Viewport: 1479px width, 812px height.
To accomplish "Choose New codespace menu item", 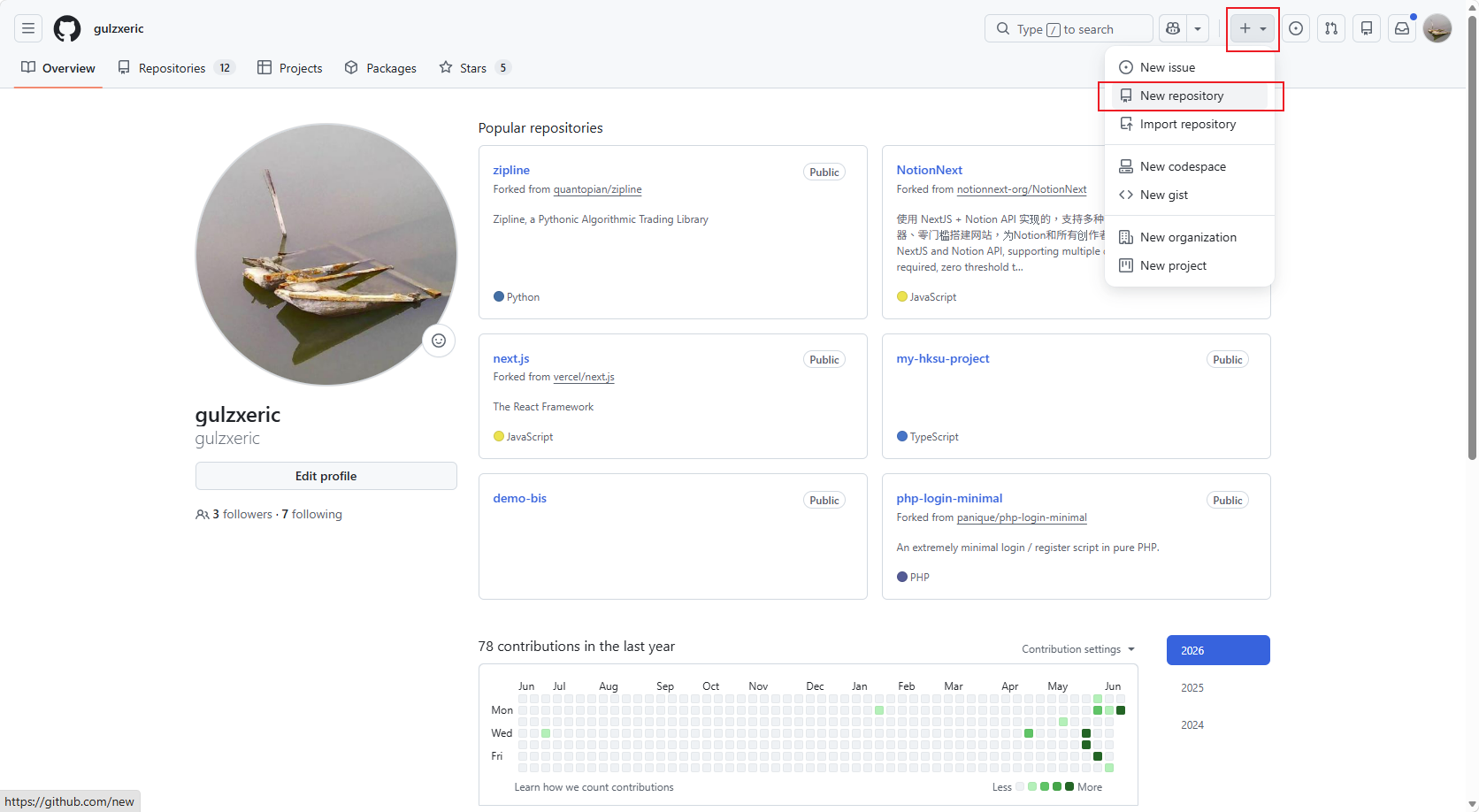I will pos(1190,166).
